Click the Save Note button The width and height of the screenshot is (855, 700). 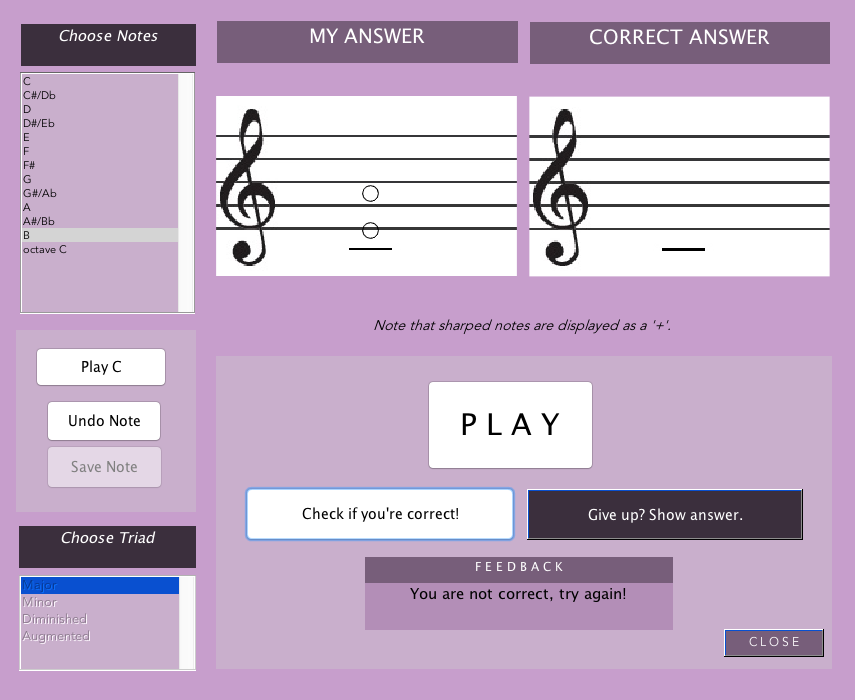click(104, 467)
